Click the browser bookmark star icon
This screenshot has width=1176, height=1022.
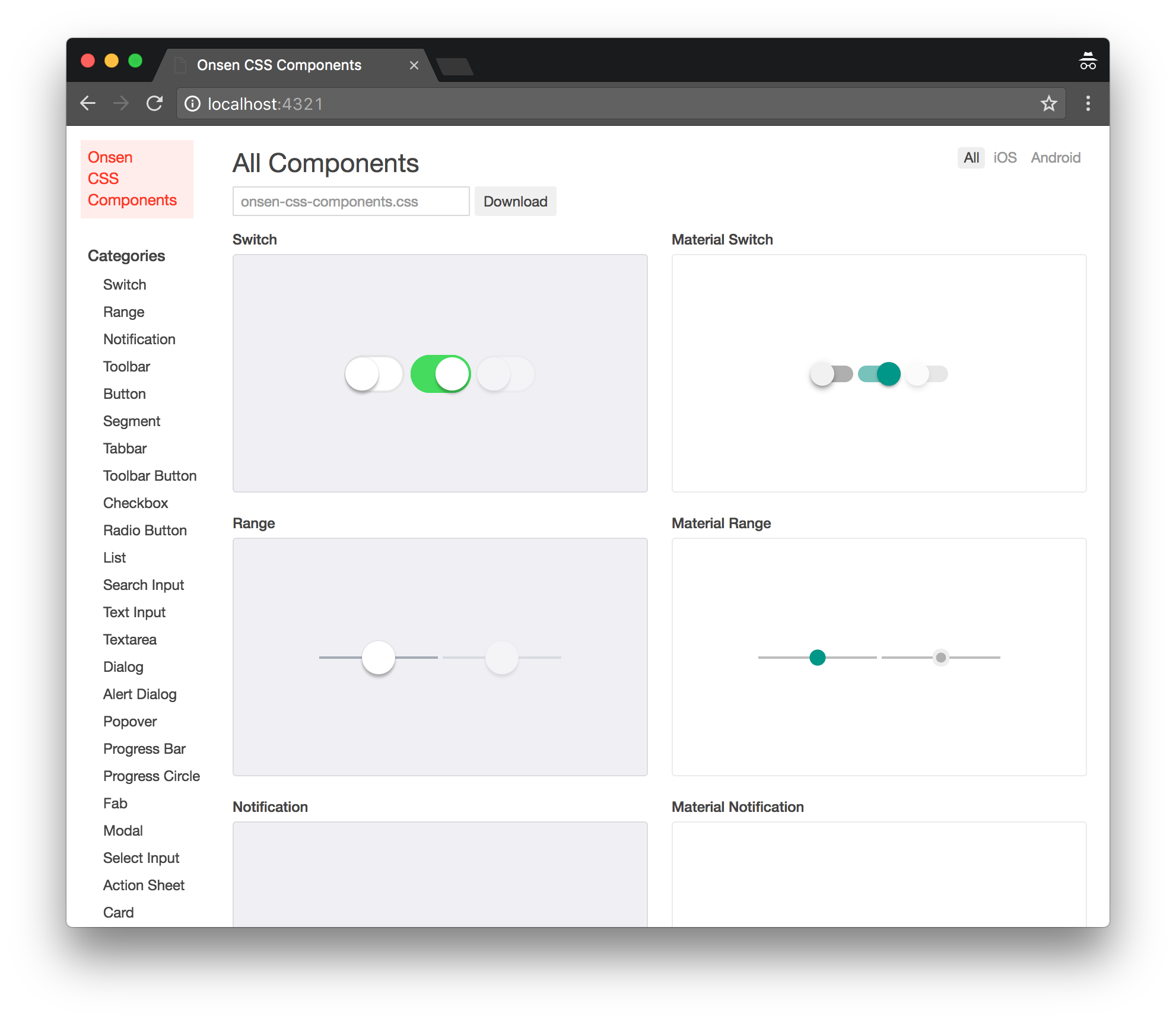(x=1050, y=103)
